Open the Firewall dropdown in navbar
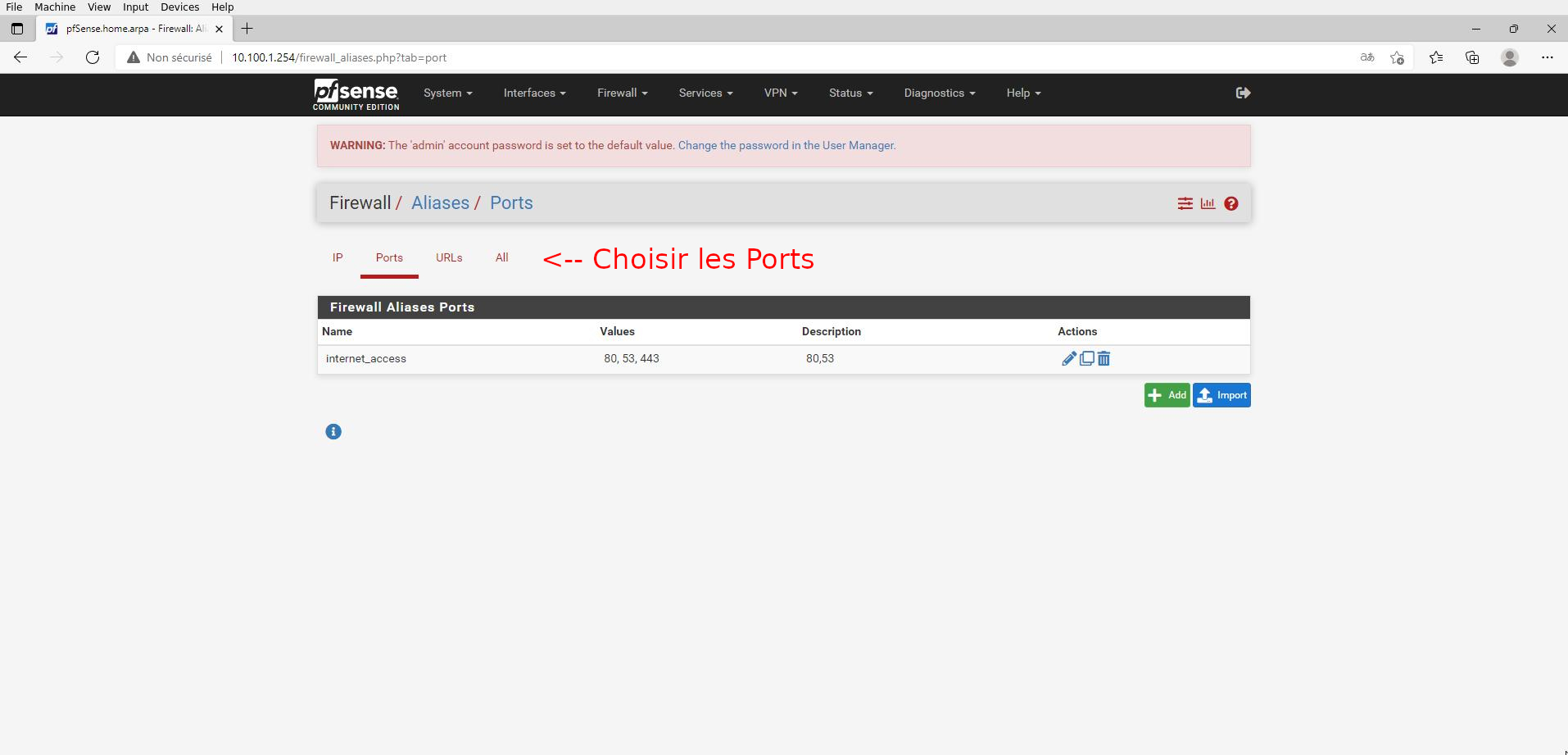Screen dimensions: 1568x755 622,93
